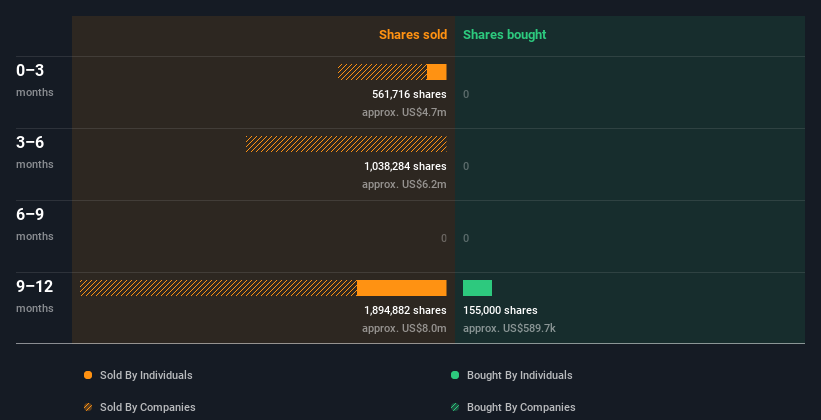The width and height of the screenshot is (821, 420).
Task: Click the green Bought By Individuals legend dot
Action: click(x=455, y=375)
